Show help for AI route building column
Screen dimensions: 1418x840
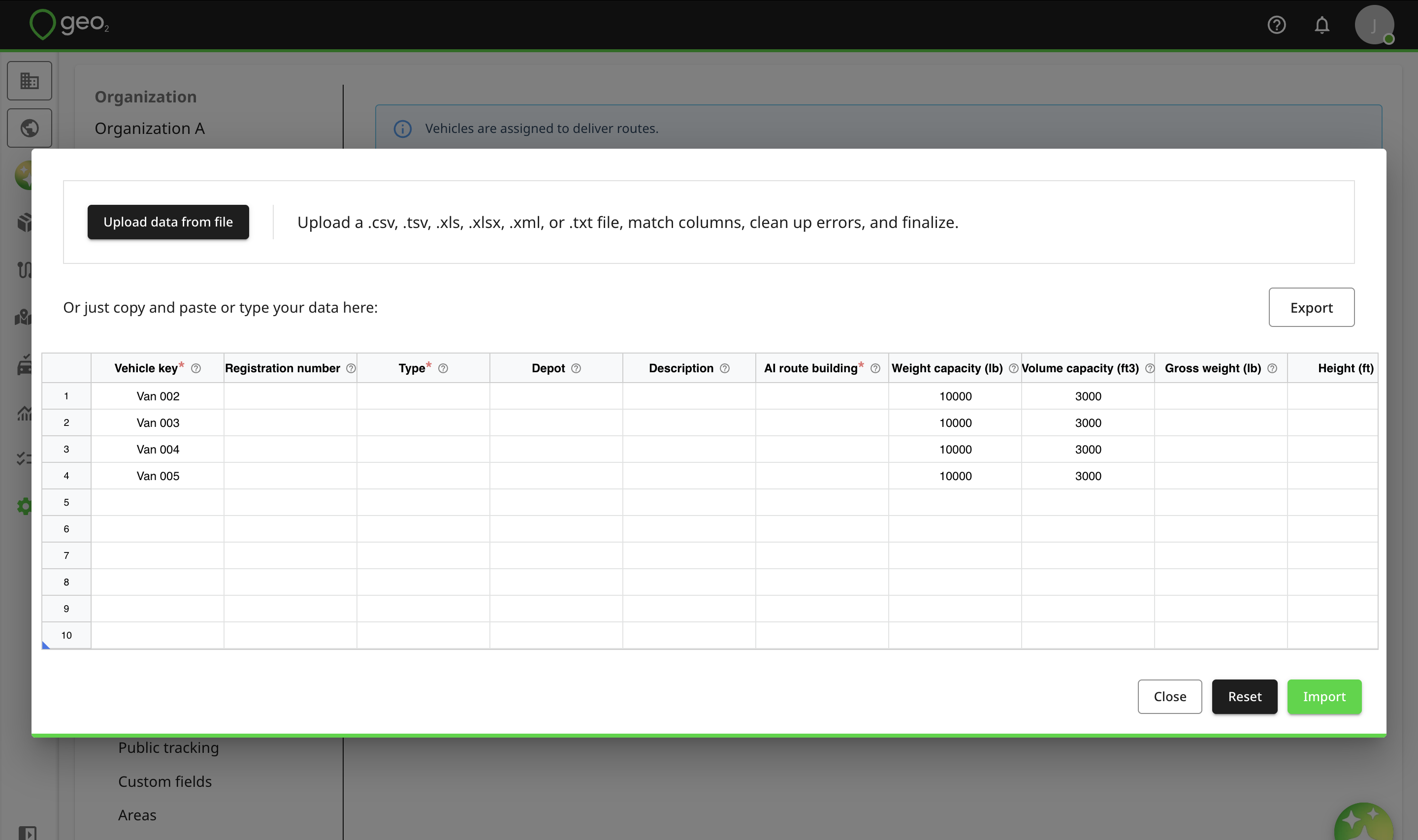tap(875, 368)
